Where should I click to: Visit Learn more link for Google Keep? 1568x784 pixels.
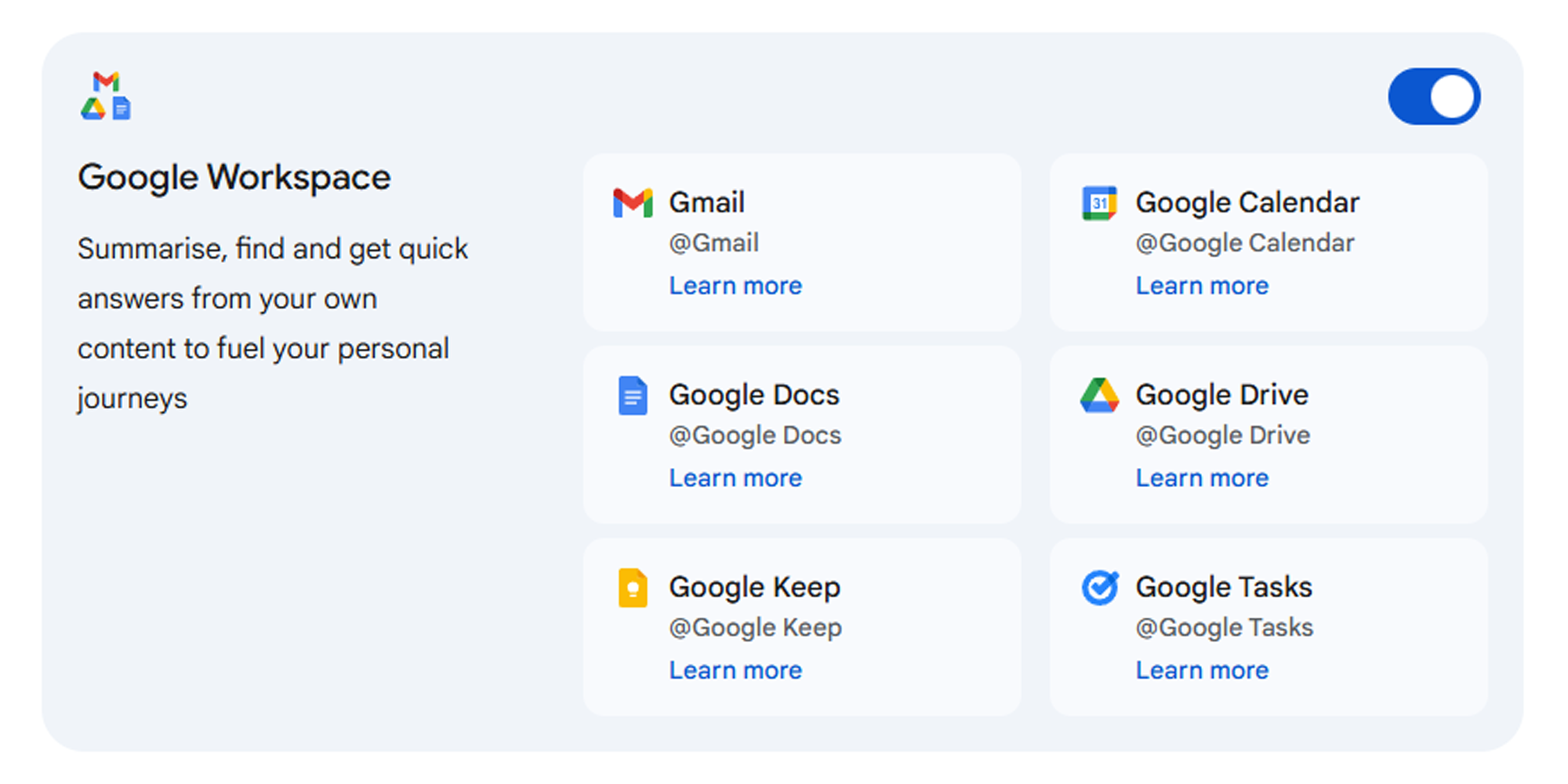735,670
